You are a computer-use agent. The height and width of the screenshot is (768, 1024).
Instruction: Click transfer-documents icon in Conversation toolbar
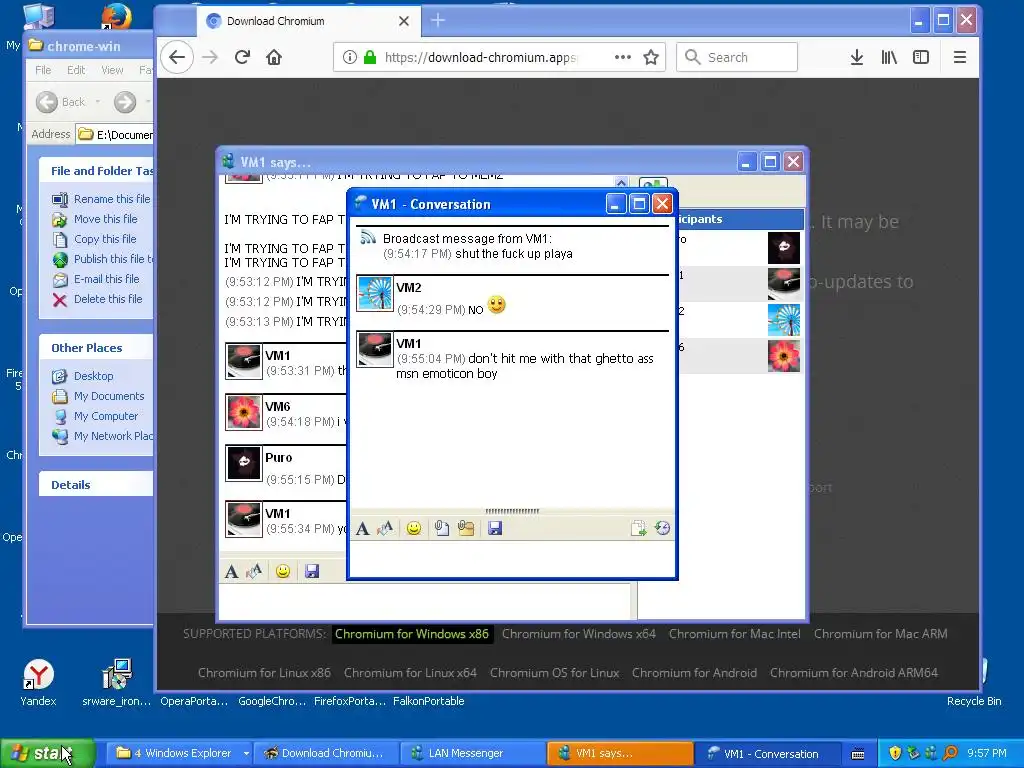tap(639, 528)
